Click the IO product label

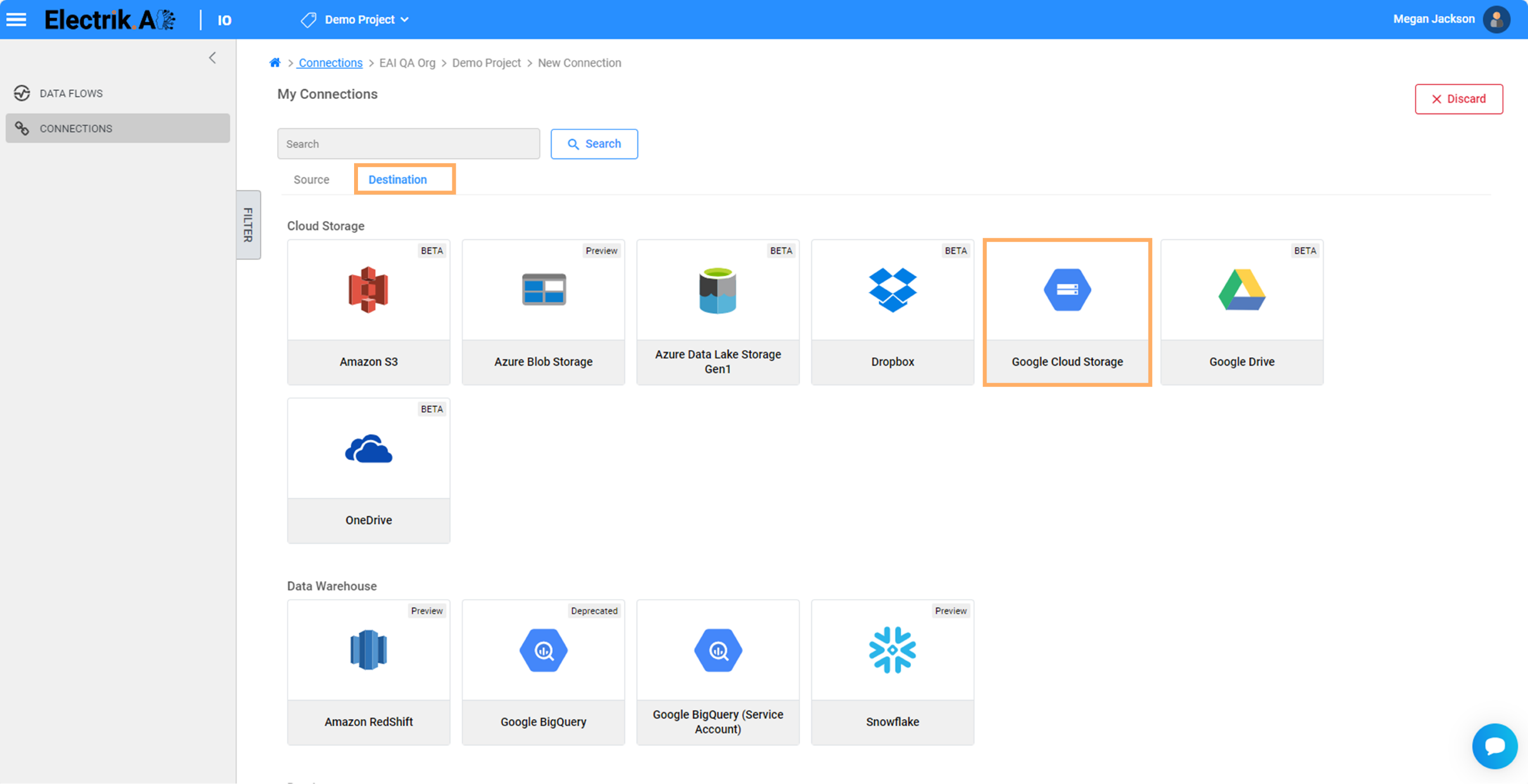[x=224, y=21]
